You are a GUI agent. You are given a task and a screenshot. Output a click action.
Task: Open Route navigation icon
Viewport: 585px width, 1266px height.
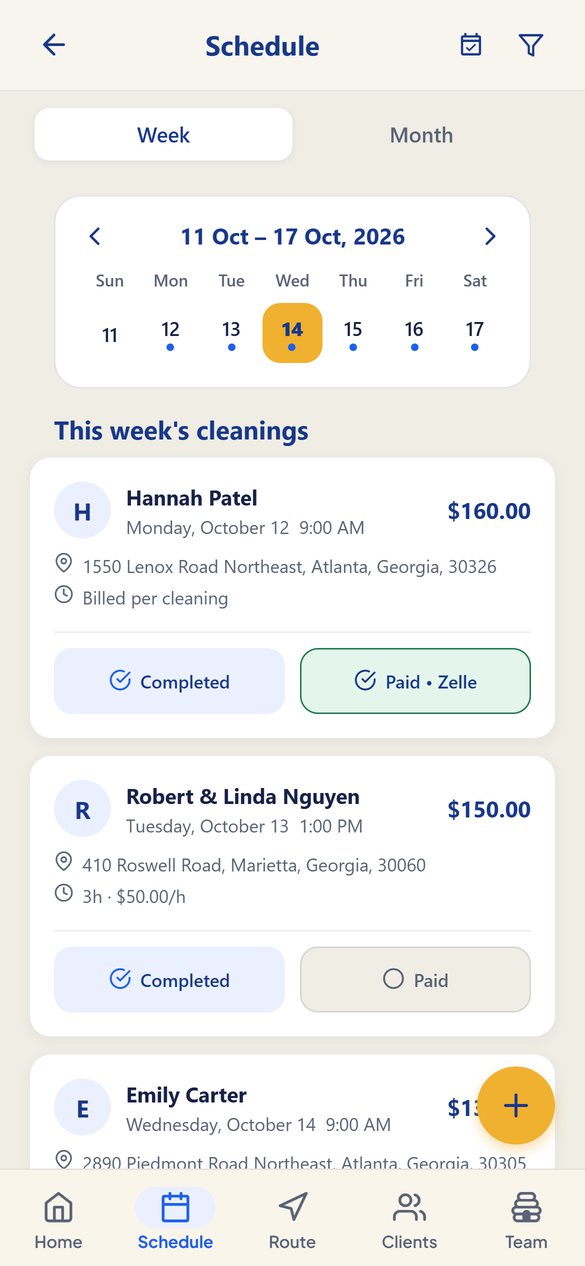point(292,1220)
